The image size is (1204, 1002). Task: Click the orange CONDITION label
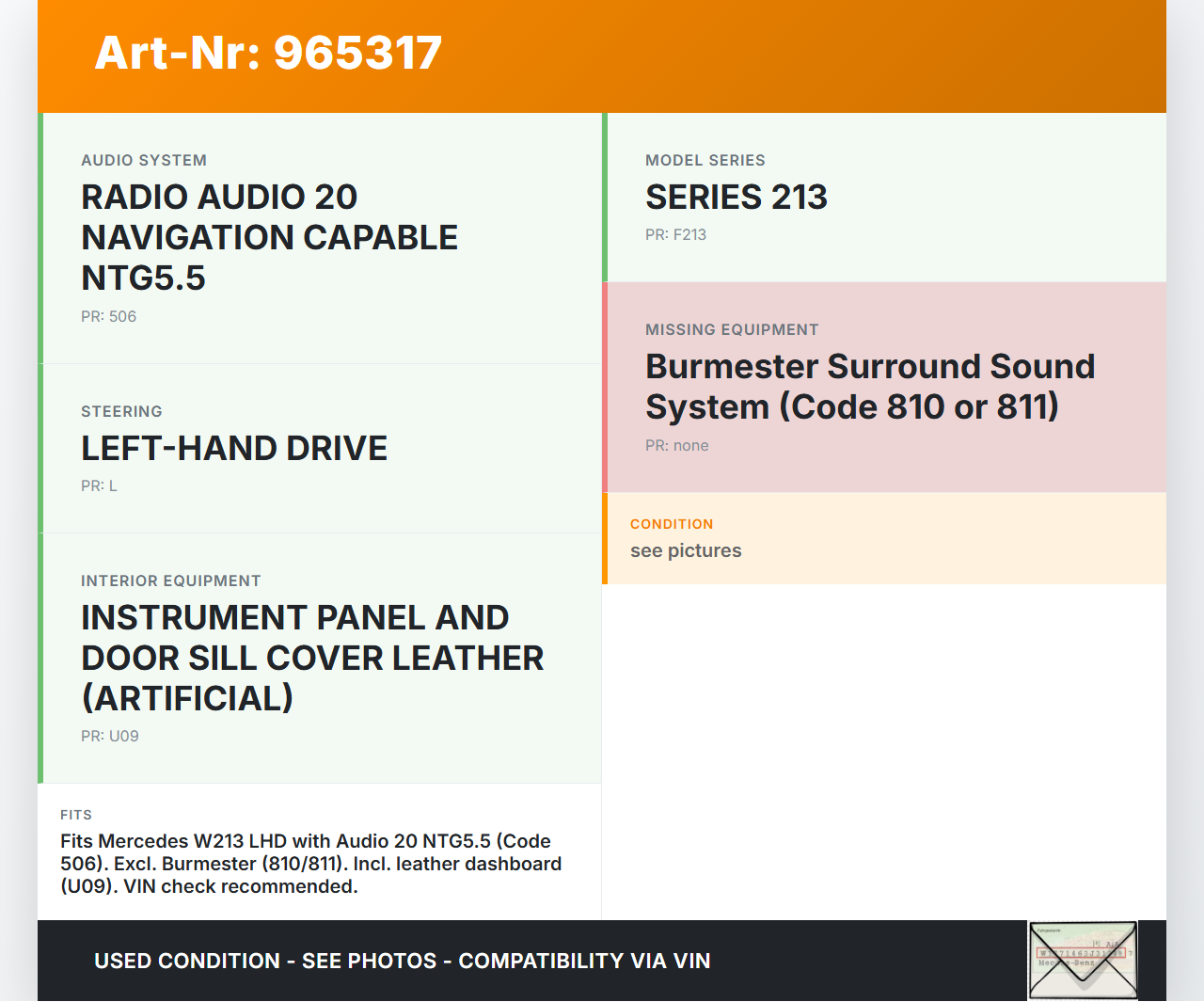pos(672,524)
